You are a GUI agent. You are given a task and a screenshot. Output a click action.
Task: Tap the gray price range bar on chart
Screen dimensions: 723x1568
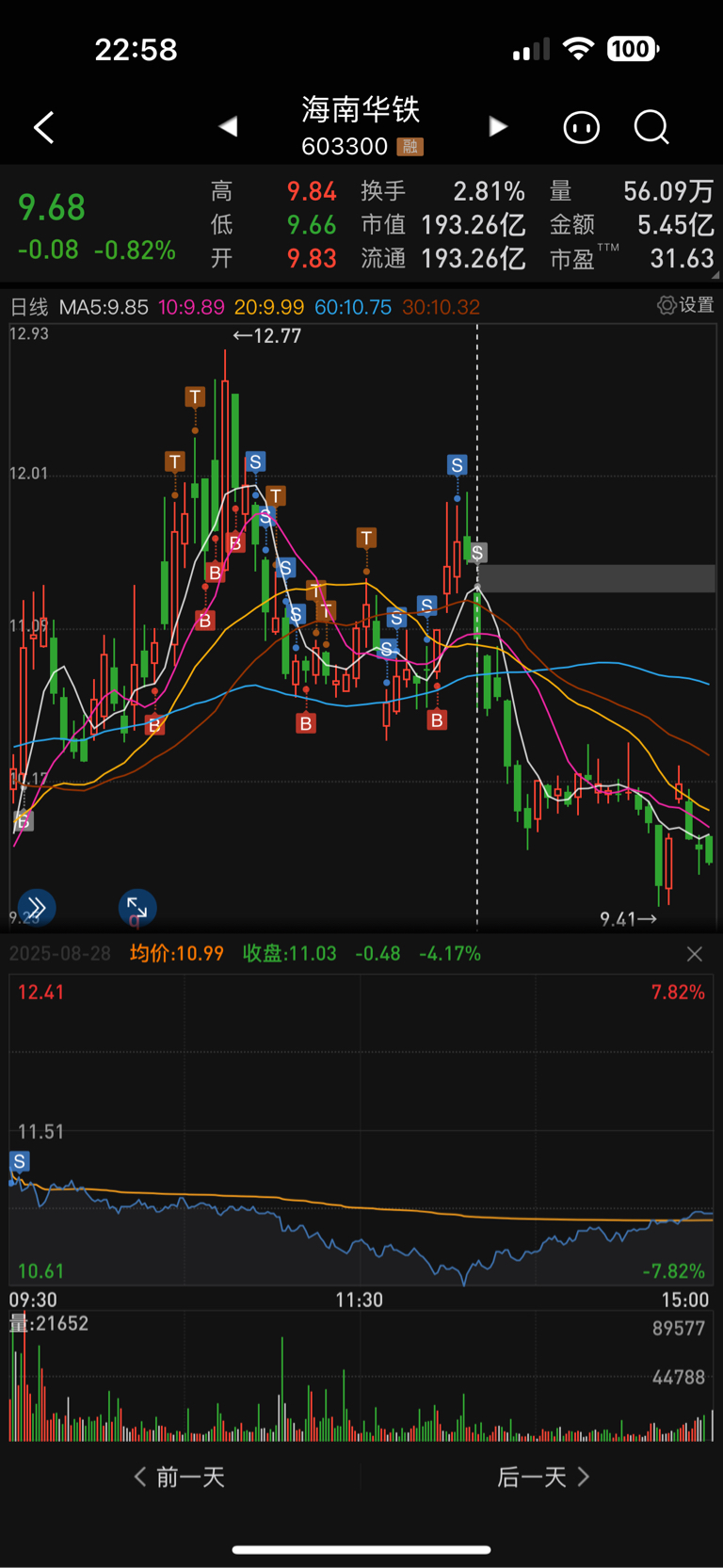[x=597, y=578]
